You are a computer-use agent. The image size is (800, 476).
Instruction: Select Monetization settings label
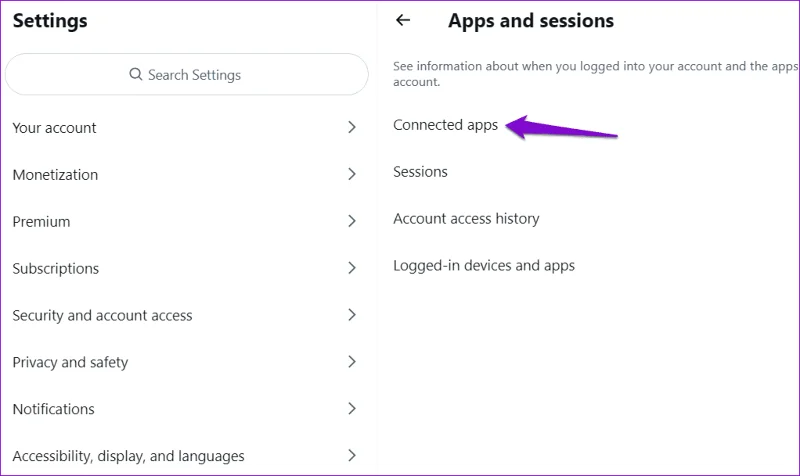55,174
